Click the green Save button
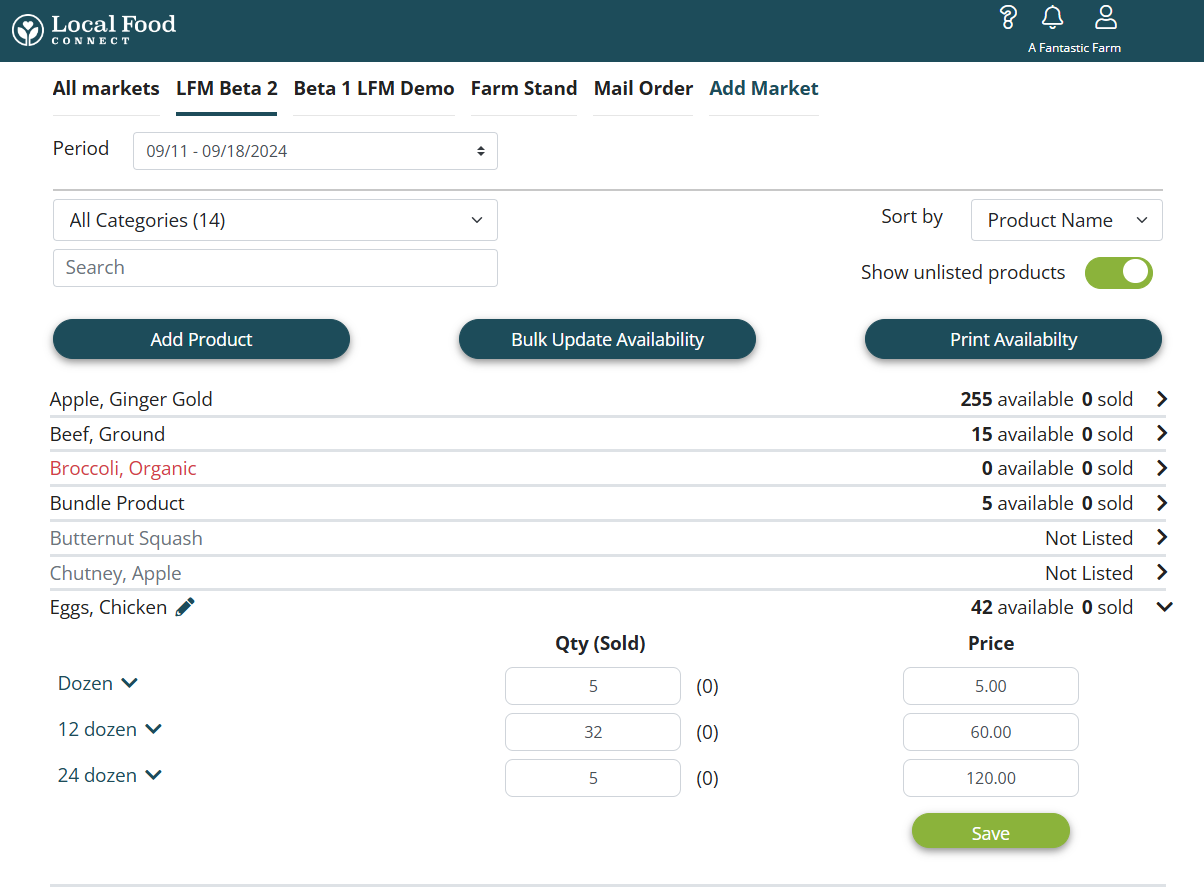 pyautogui.click(x=990, y=833)
